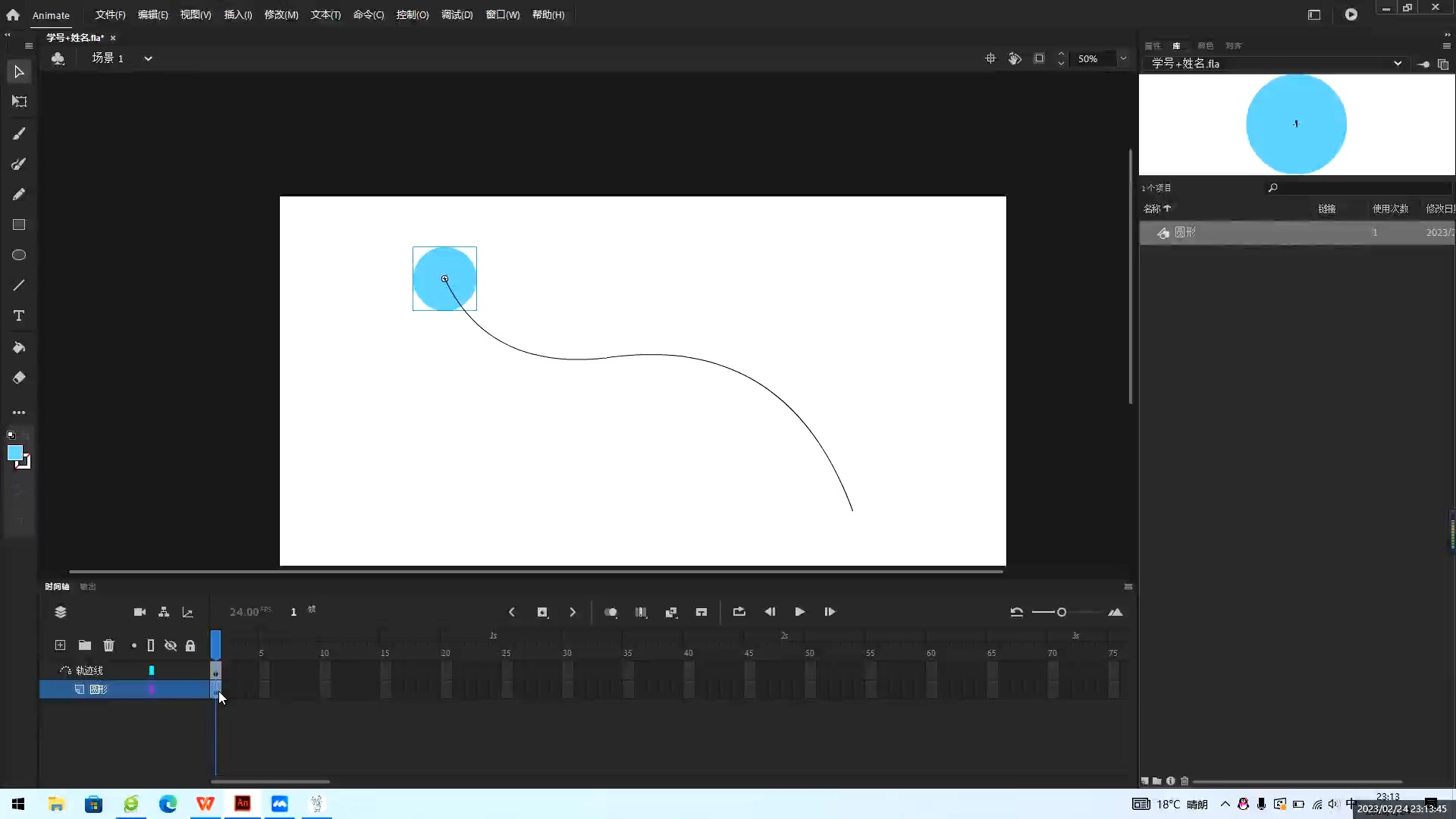Create a new layer in timeline

click(x=60, y=645)
